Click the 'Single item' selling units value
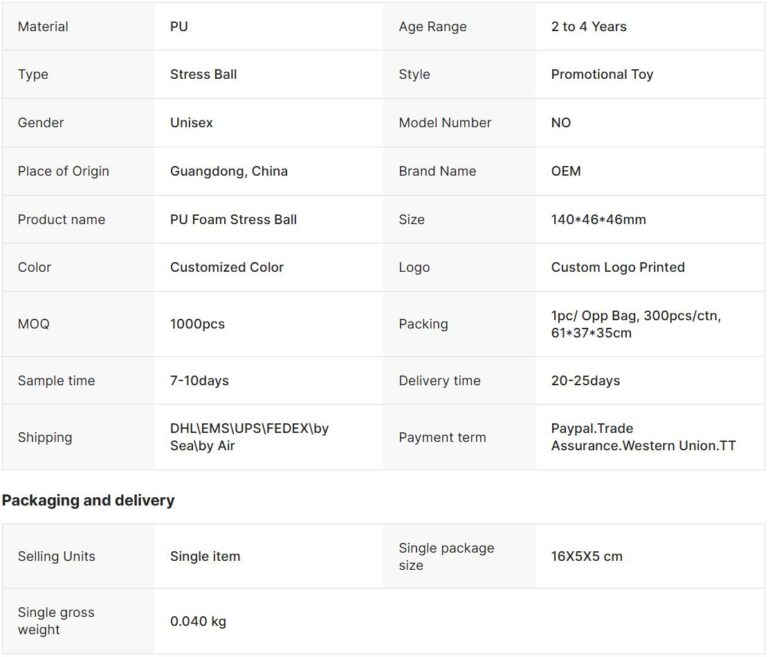Viewport: 768px width, 657px height. [x=205, y=556]
